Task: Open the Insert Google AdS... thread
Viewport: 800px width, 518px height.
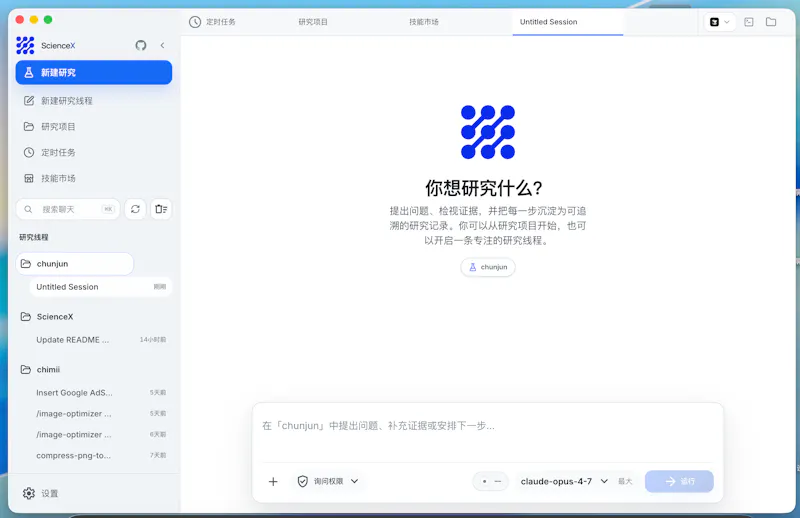Action: click(x=101, y=392)
